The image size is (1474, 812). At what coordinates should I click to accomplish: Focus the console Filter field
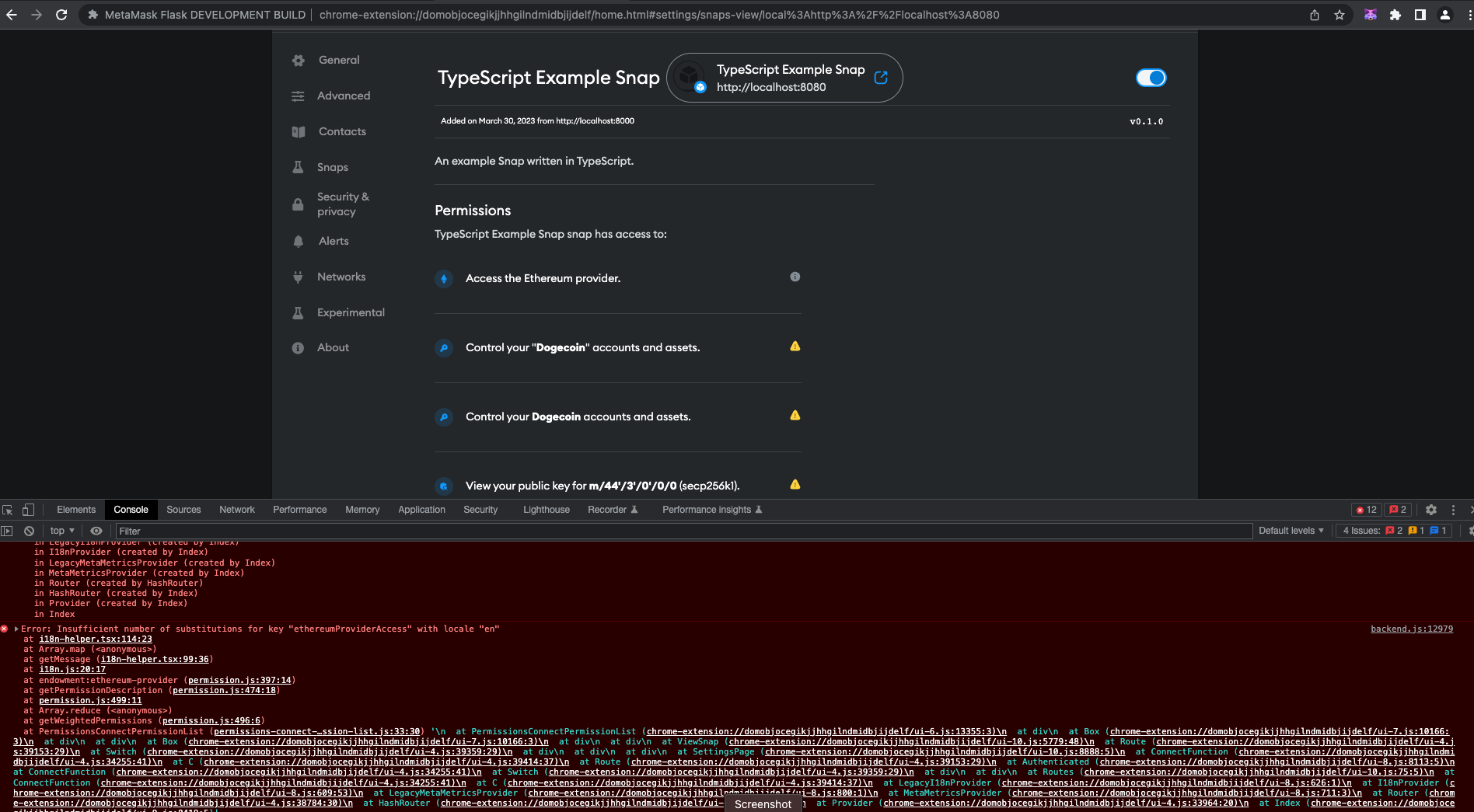(x=684, y=531)
